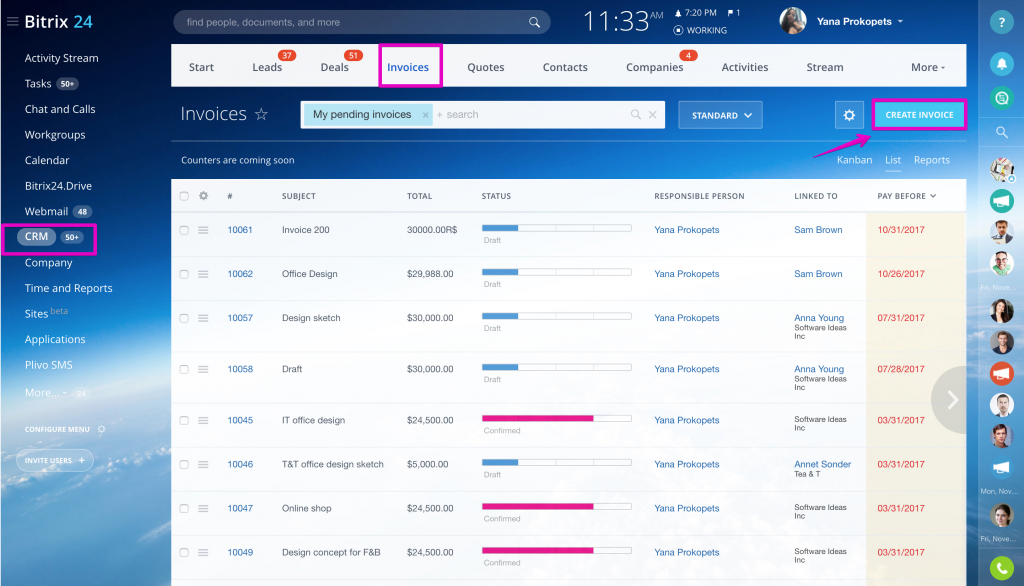
Task: Click the Invite Users button
Action: coord(55,461)
